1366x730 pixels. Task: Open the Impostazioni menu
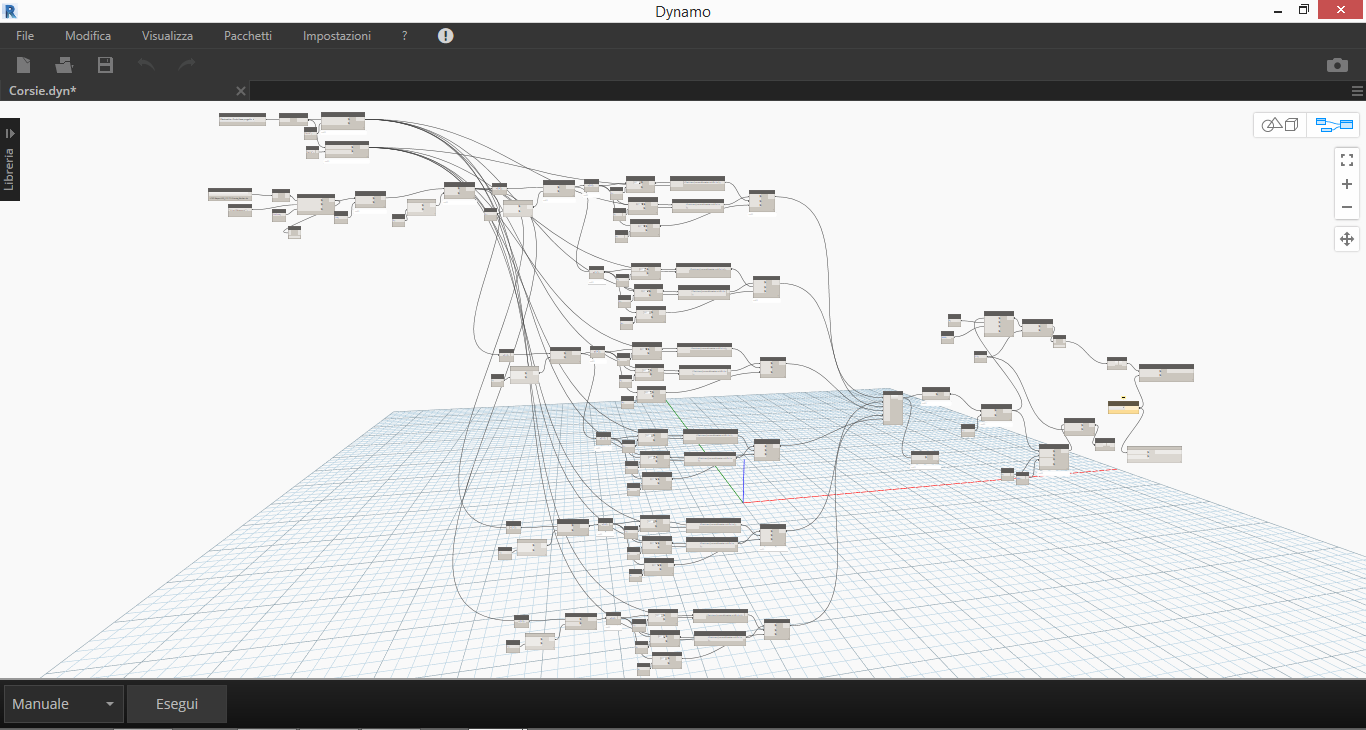(x=337, y=36)
